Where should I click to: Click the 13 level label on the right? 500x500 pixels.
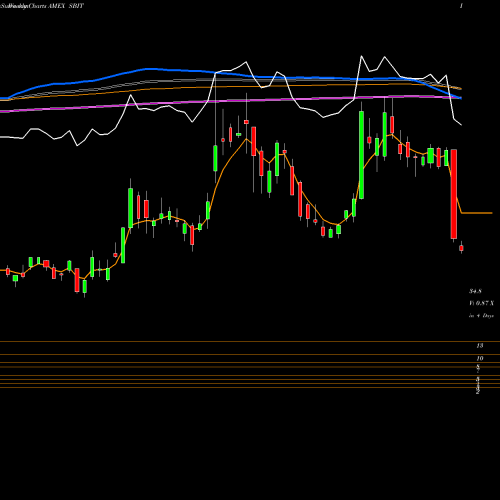(x=480, y=346)
